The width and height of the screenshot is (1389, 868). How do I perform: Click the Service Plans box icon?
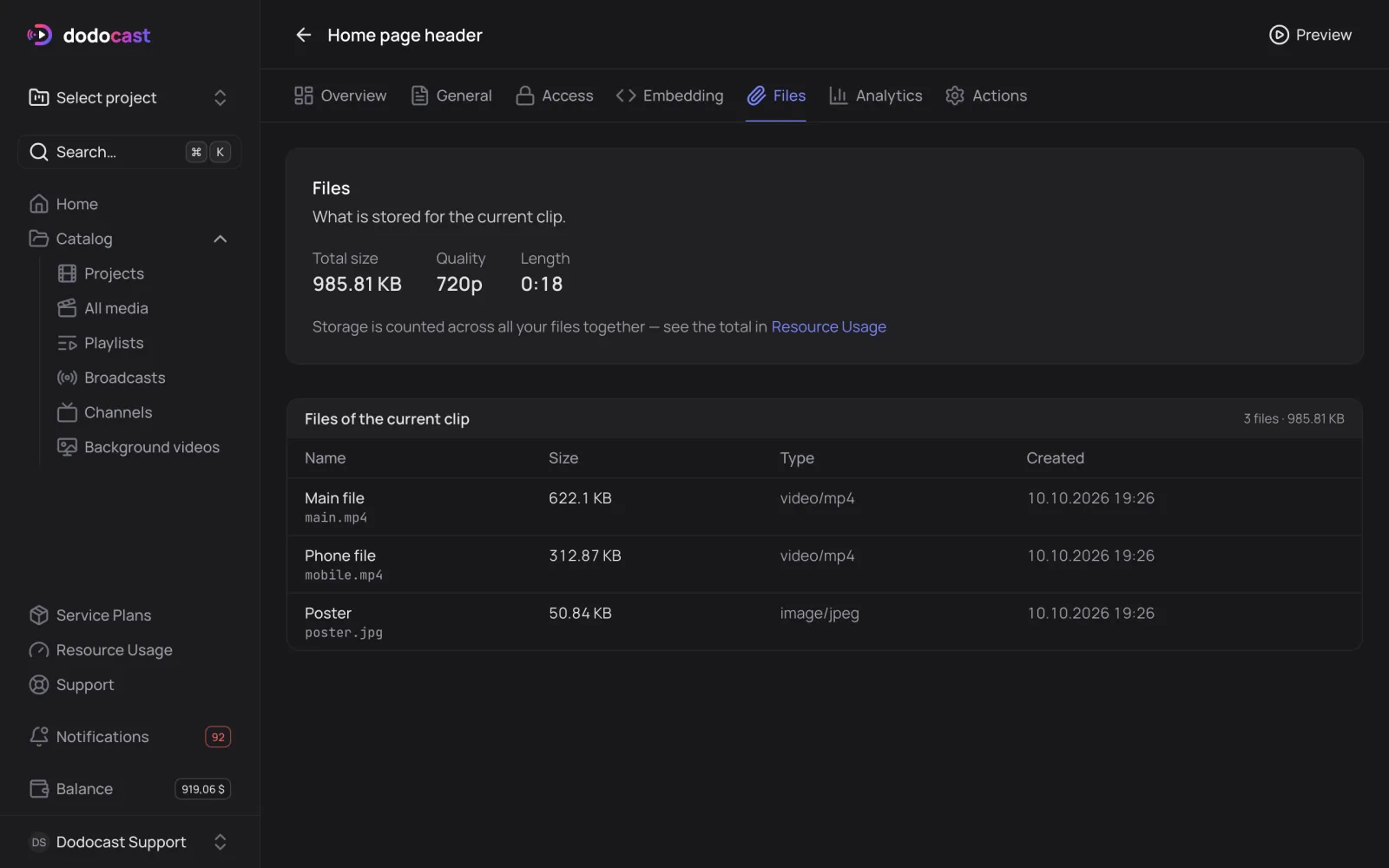(x=39, y=615)
